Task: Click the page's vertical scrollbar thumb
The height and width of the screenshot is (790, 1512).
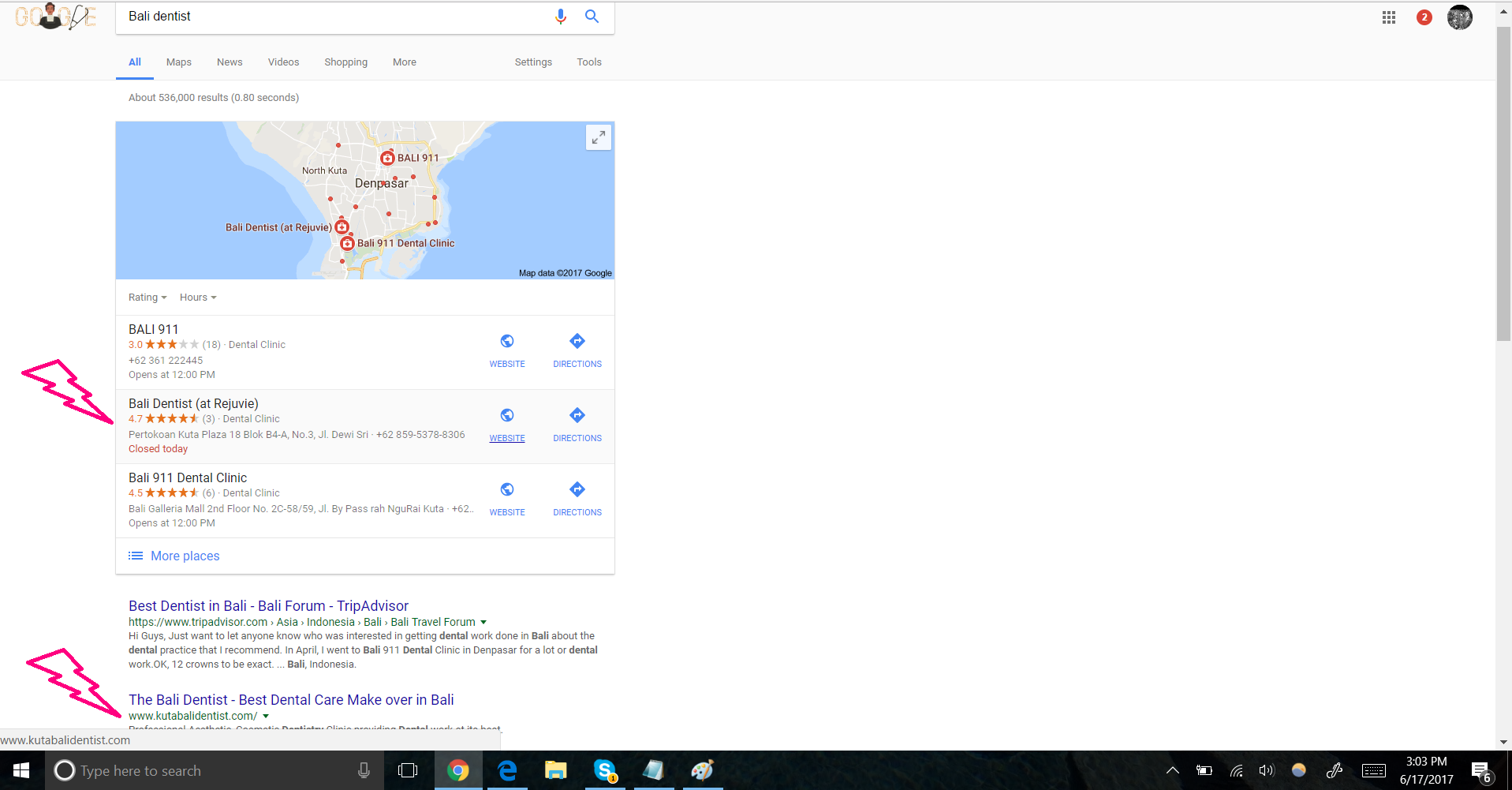Action: [1503, 182]
